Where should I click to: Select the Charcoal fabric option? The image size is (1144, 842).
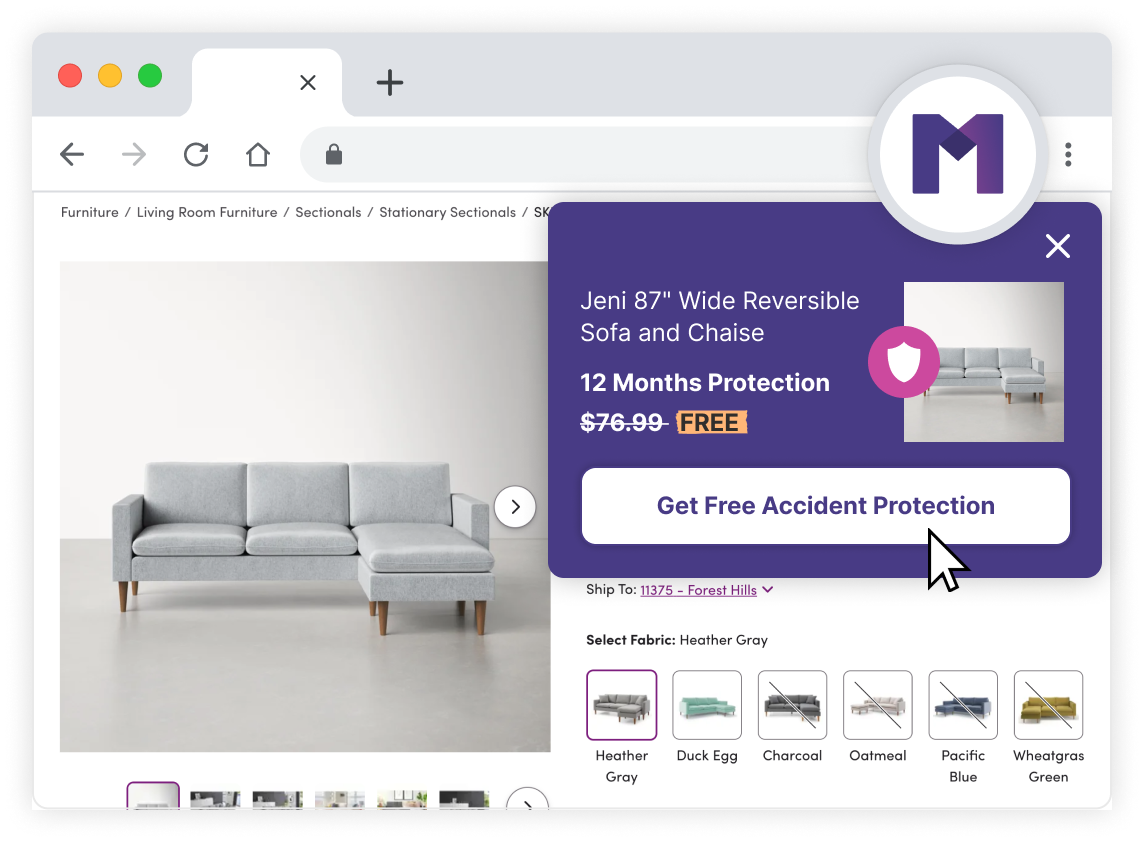coord(792,705)
